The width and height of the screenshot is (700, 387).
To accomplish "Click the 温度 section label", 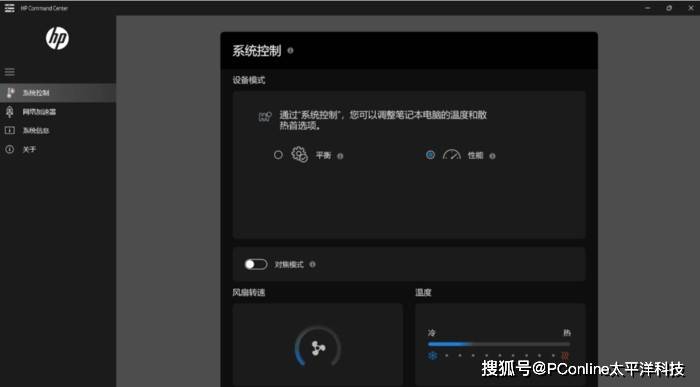I will point(423,292).
